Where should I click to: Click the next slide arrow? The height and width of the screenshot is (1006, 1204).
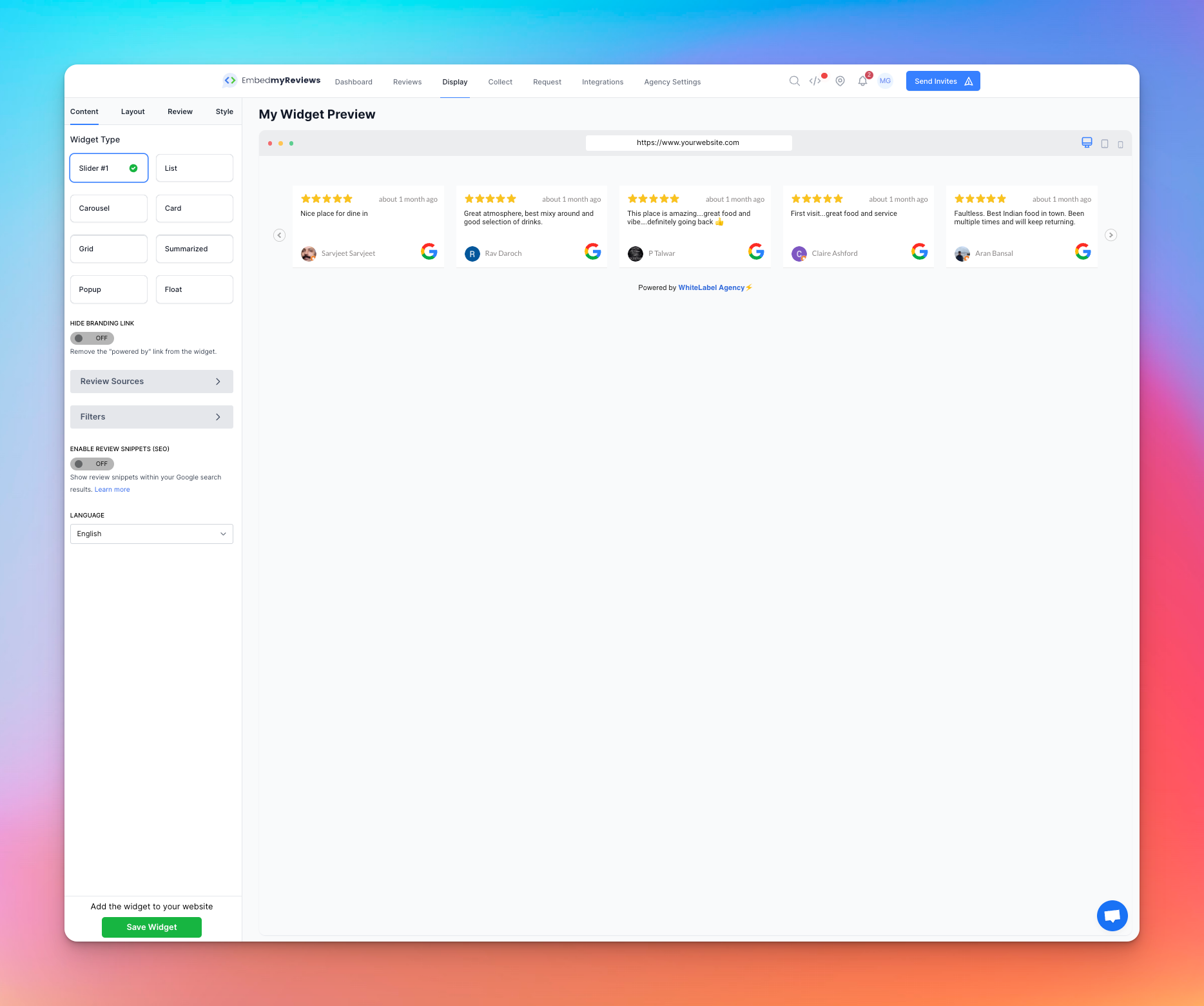click(x=1111, y=235)
